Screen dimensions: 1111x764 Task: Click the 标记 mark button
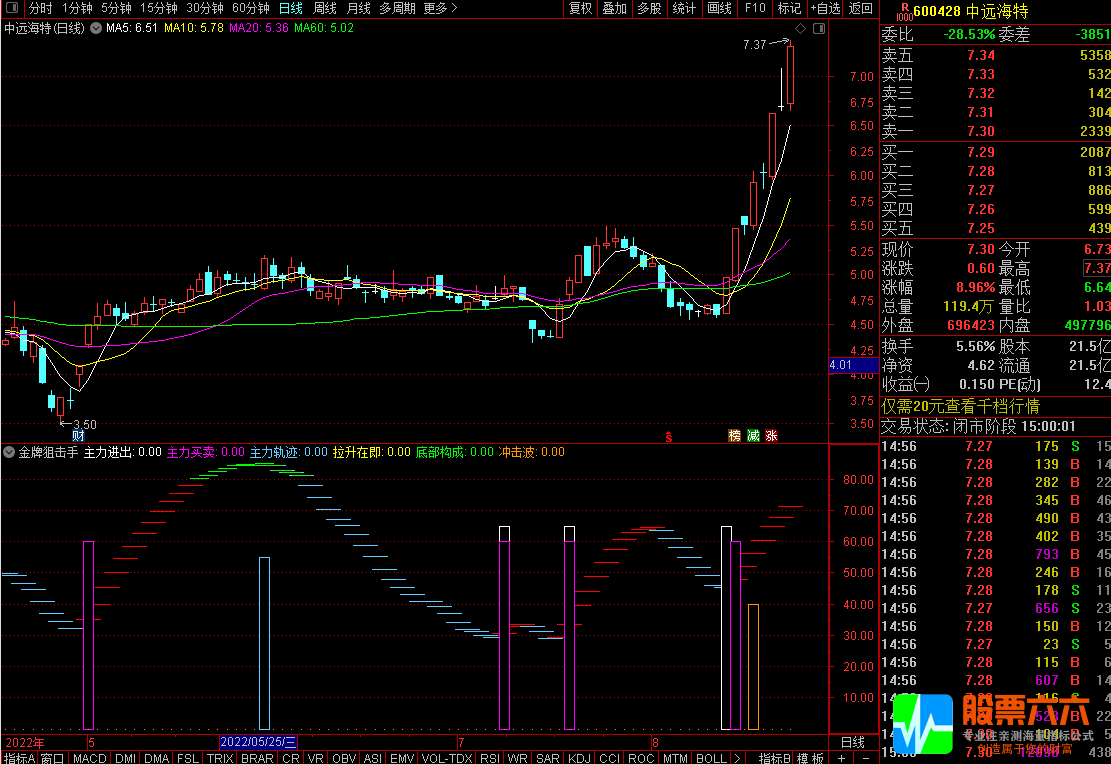click(x=789, y=8)
